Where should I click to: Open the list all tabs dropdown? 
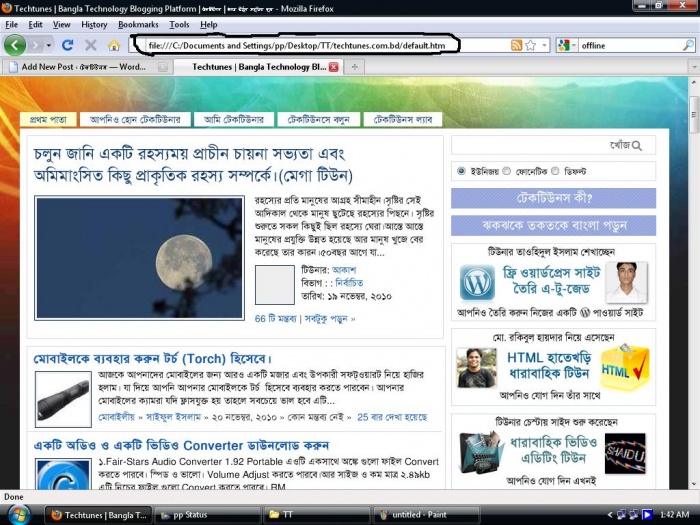click(694, 67)
